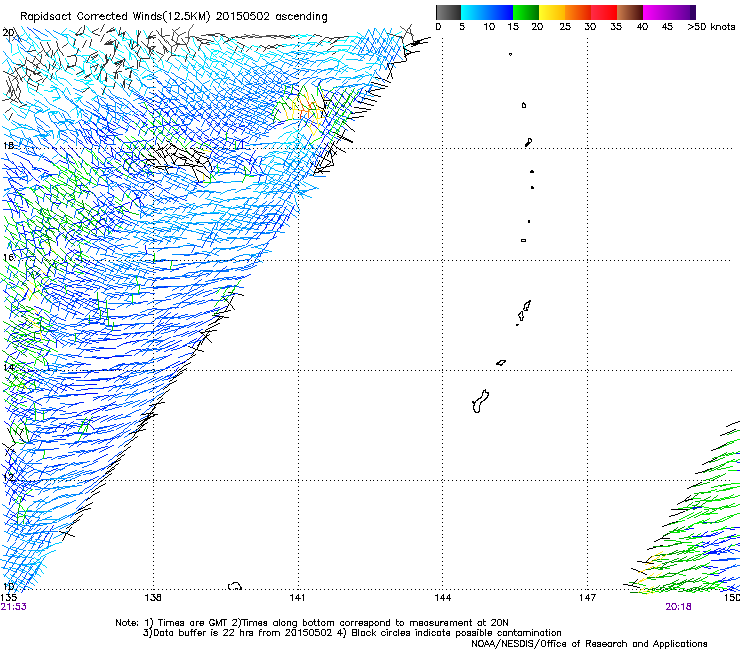740x650 pixels.
Task: Click the purple '20:18' time label
Action: coord(679,607)
